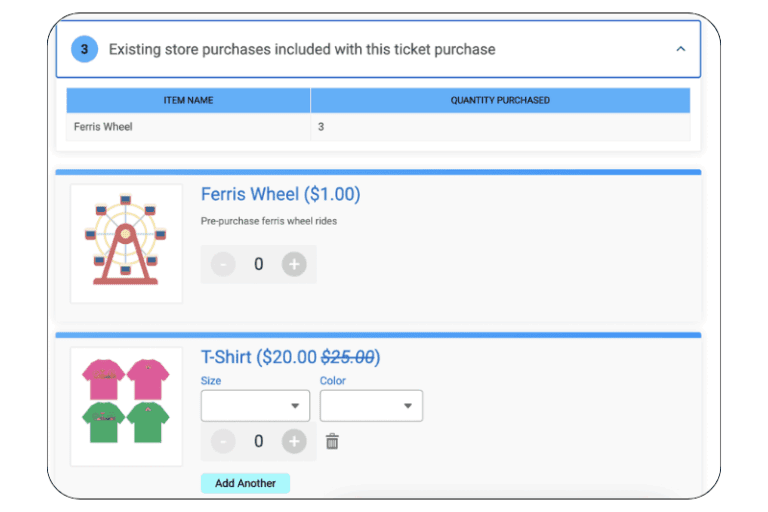Click the Ferris Wheel quantity value field

click(258, 265)
